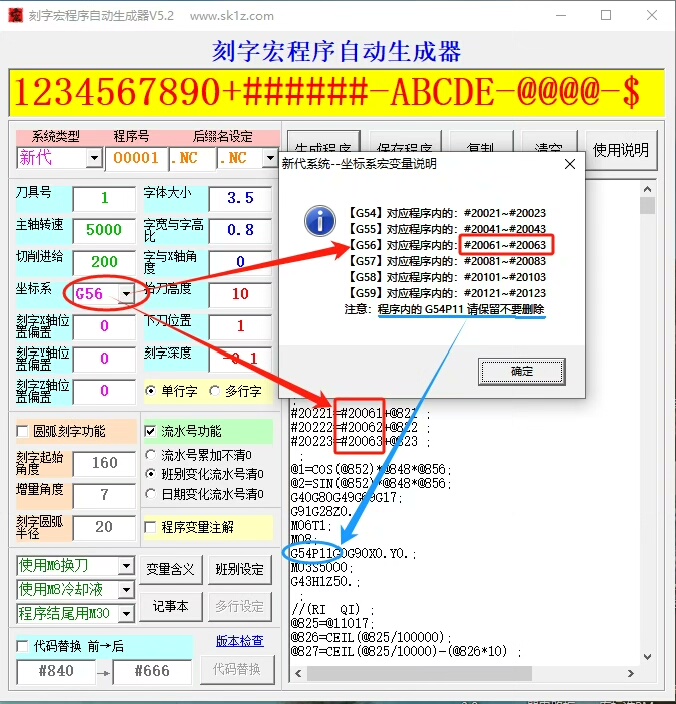This screenshot has width=676, height=704.
Task: Click the 保存程序 button
Action: pos(405,143)
